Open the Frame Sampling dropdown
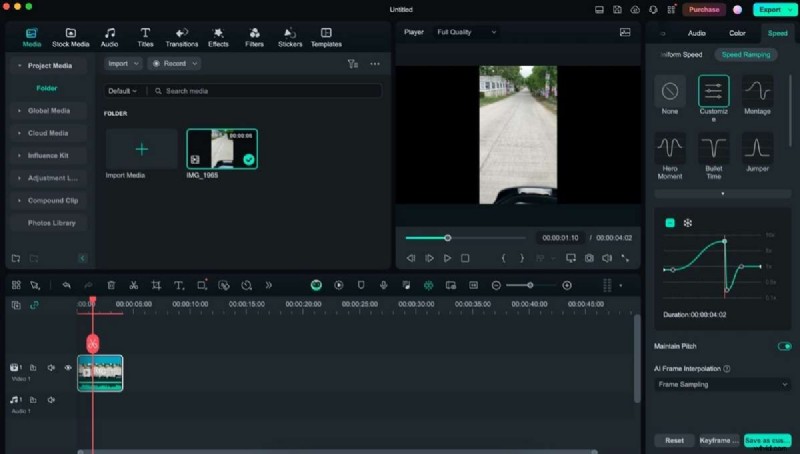The image size is (800, 454). (x=723, y=385)
